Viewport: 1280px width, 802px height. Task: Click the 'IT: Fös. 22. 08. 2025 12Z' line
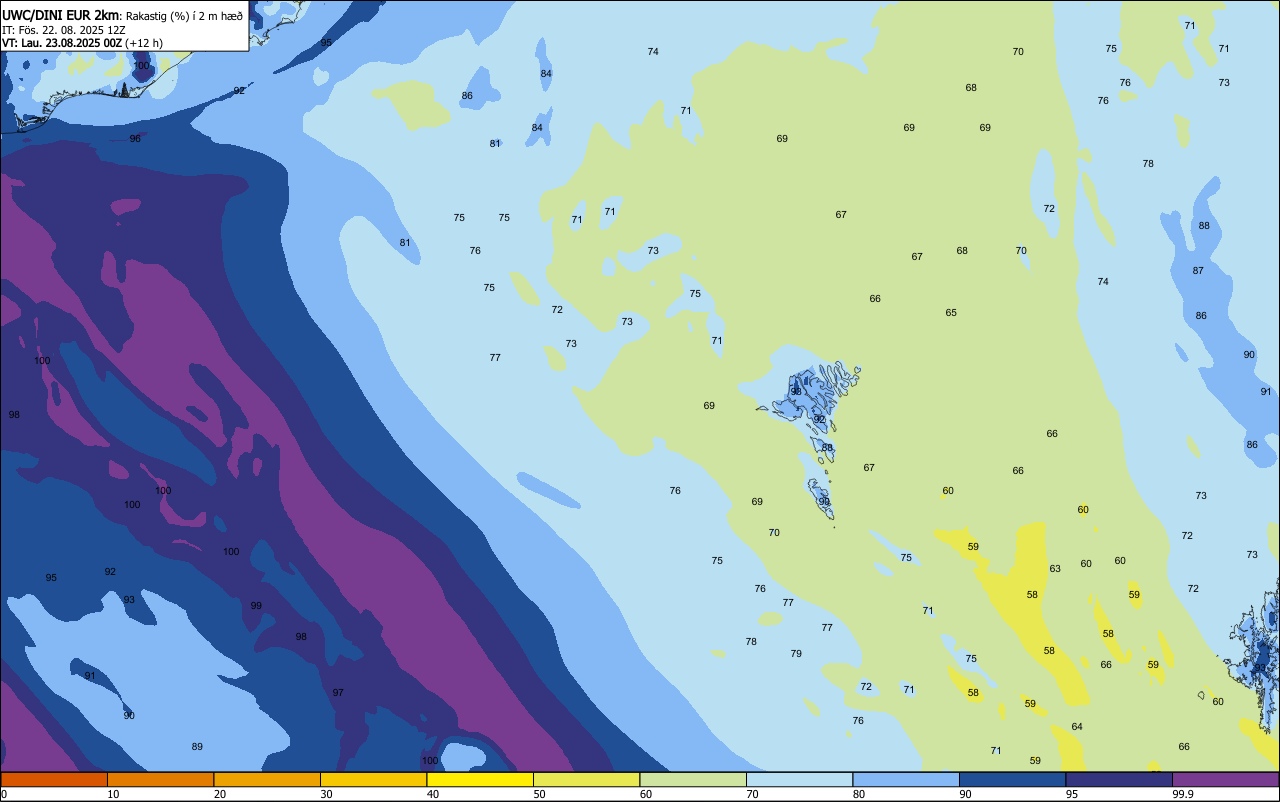coord(64,29)
